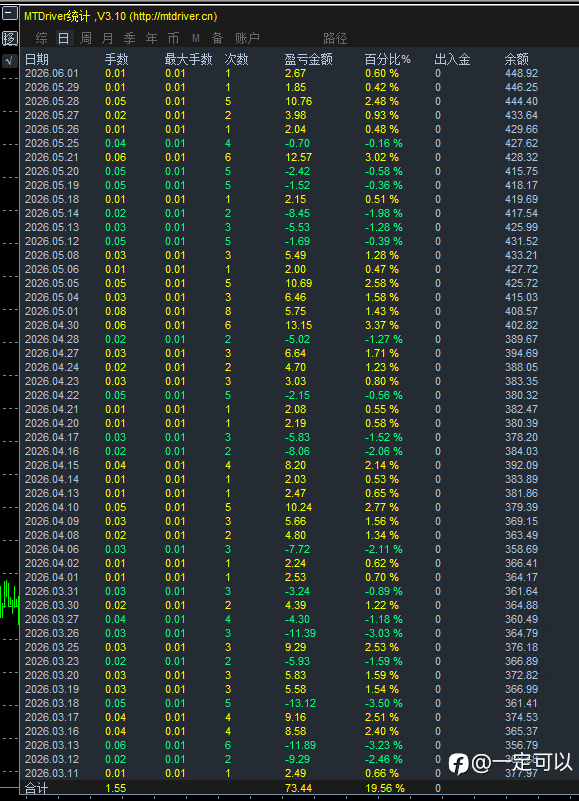Click loss value -8.45

(297, 214)
